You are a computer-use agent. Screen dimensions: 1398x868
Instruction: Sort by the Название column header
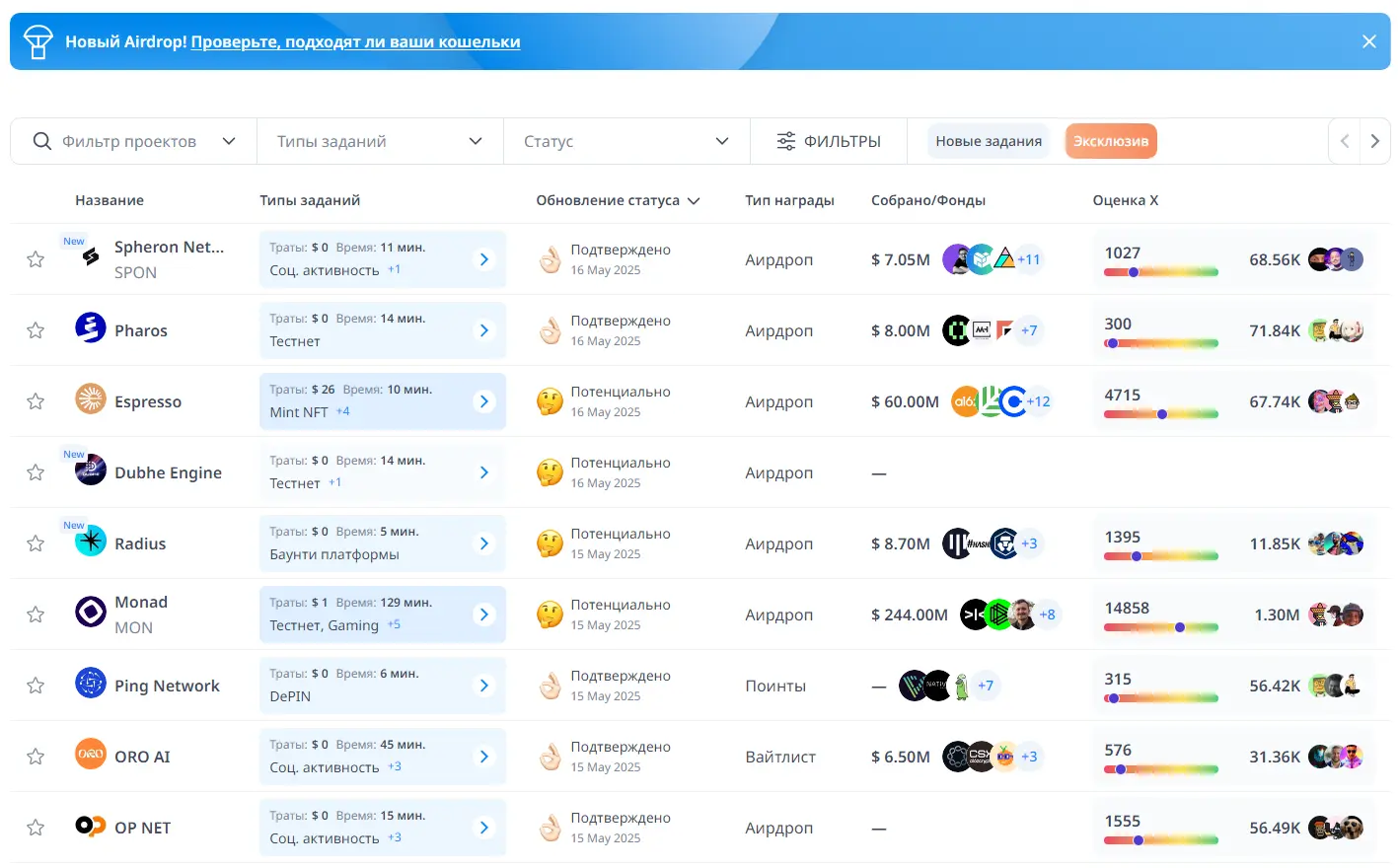click(x=110, y=200)
